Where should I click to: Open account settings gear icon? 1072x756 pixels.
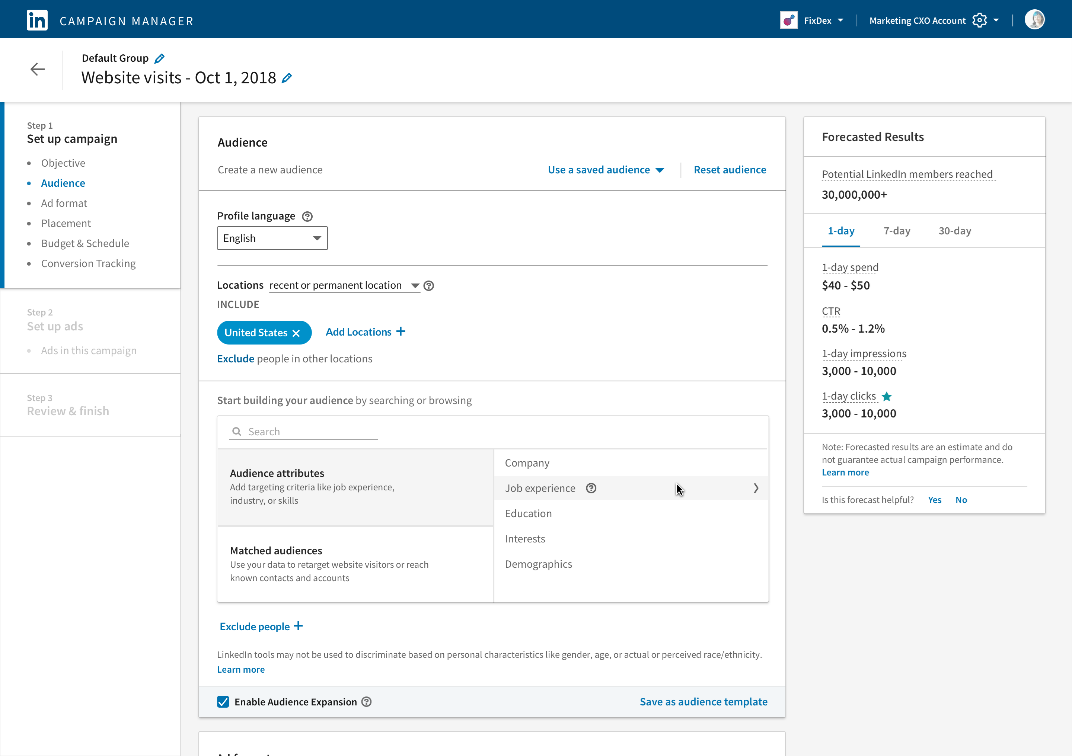(979, 20)
